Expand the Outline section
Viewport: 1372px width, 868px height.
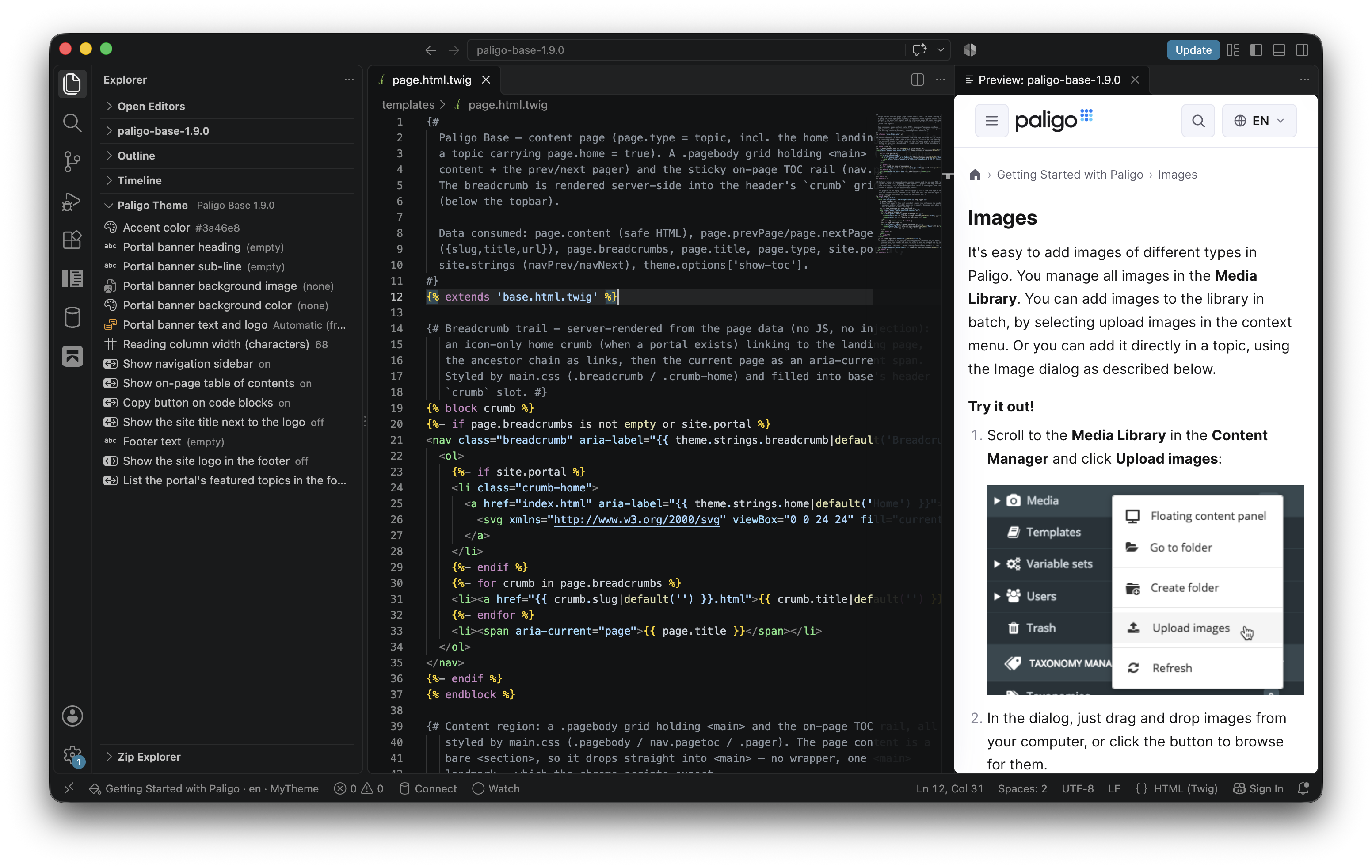(x=228, y=156)
